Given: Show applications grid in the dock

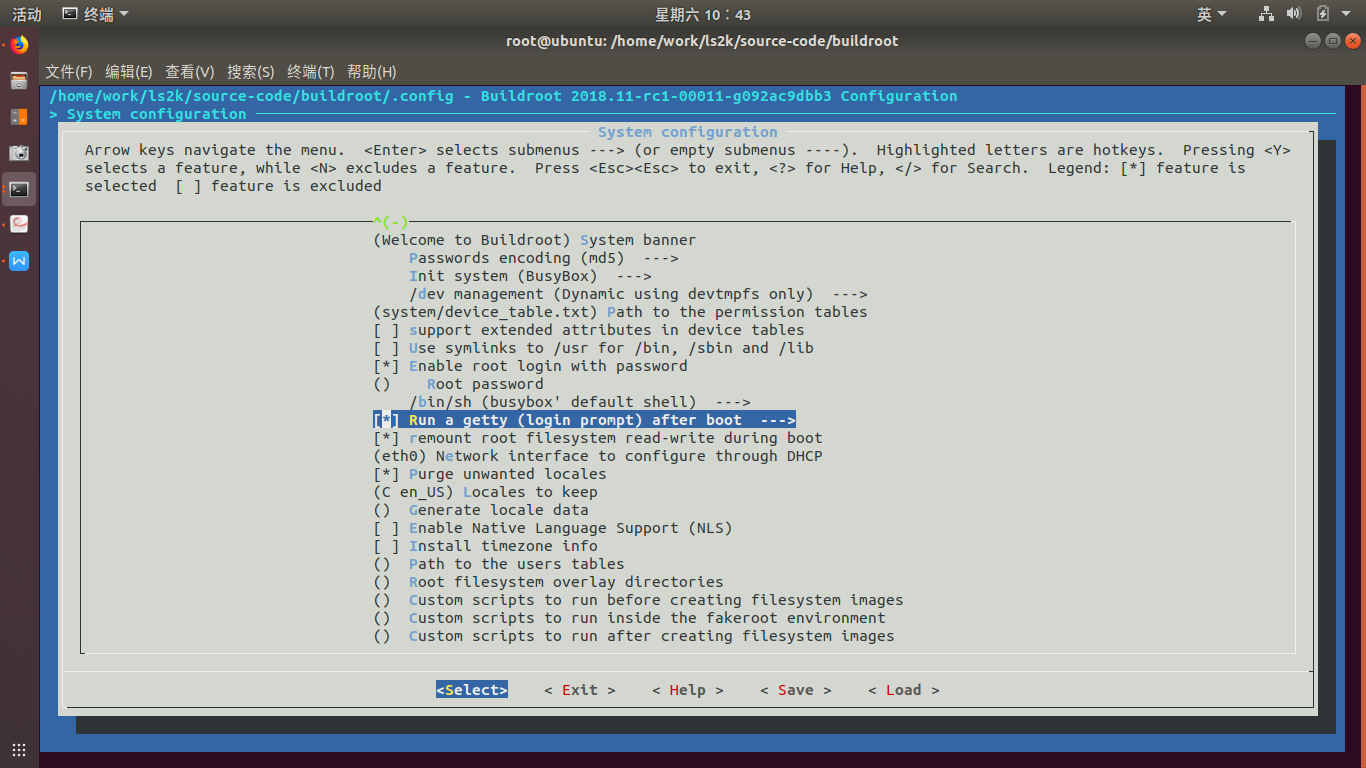Looking at the screenshot, I should pos(19,749).
